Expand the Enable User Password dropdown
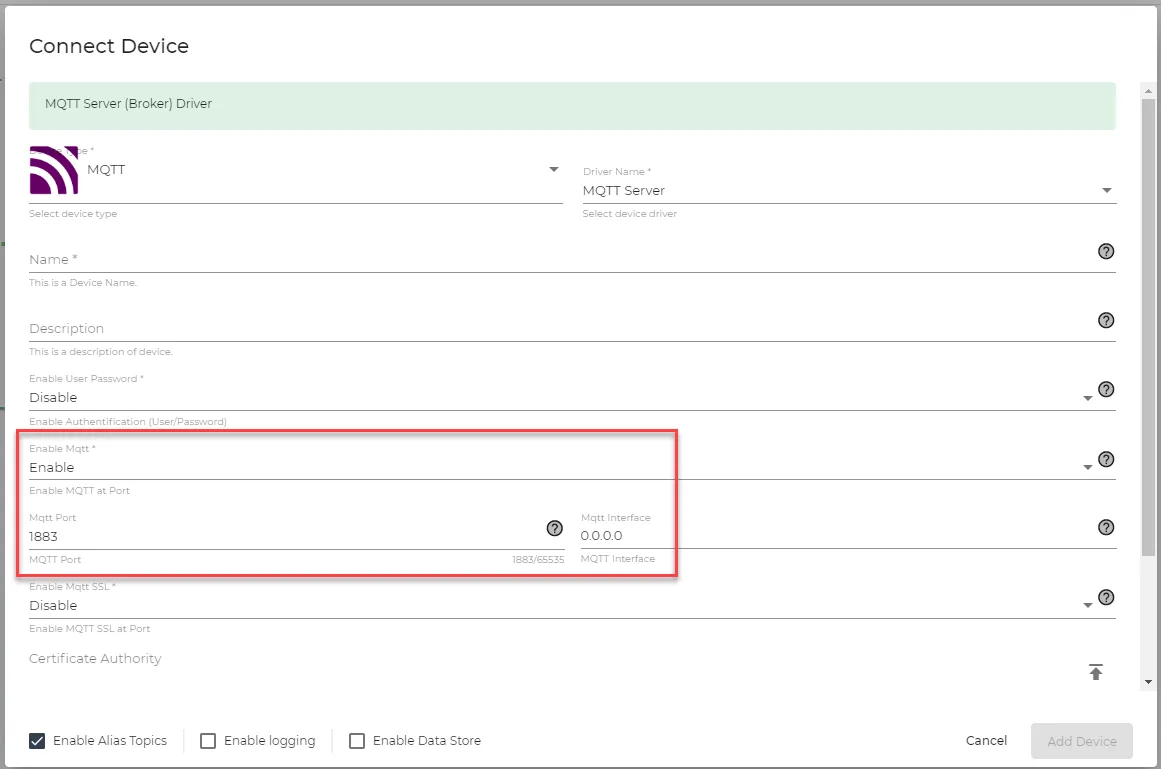Image resolution: width=1161 pixels, height=769 pixels. click(x=1088, y=398)
